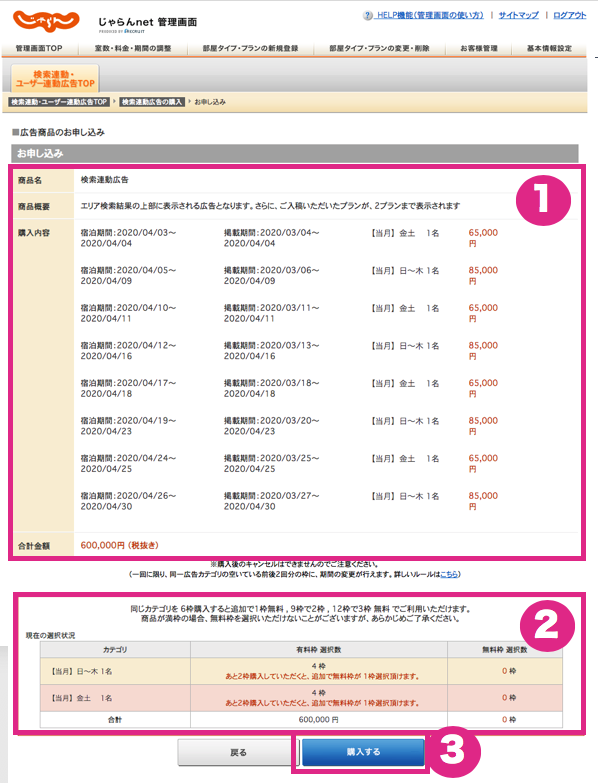Click the カテゴリ column header
This screenshot has width=598, height=783.
pos(115,650)
